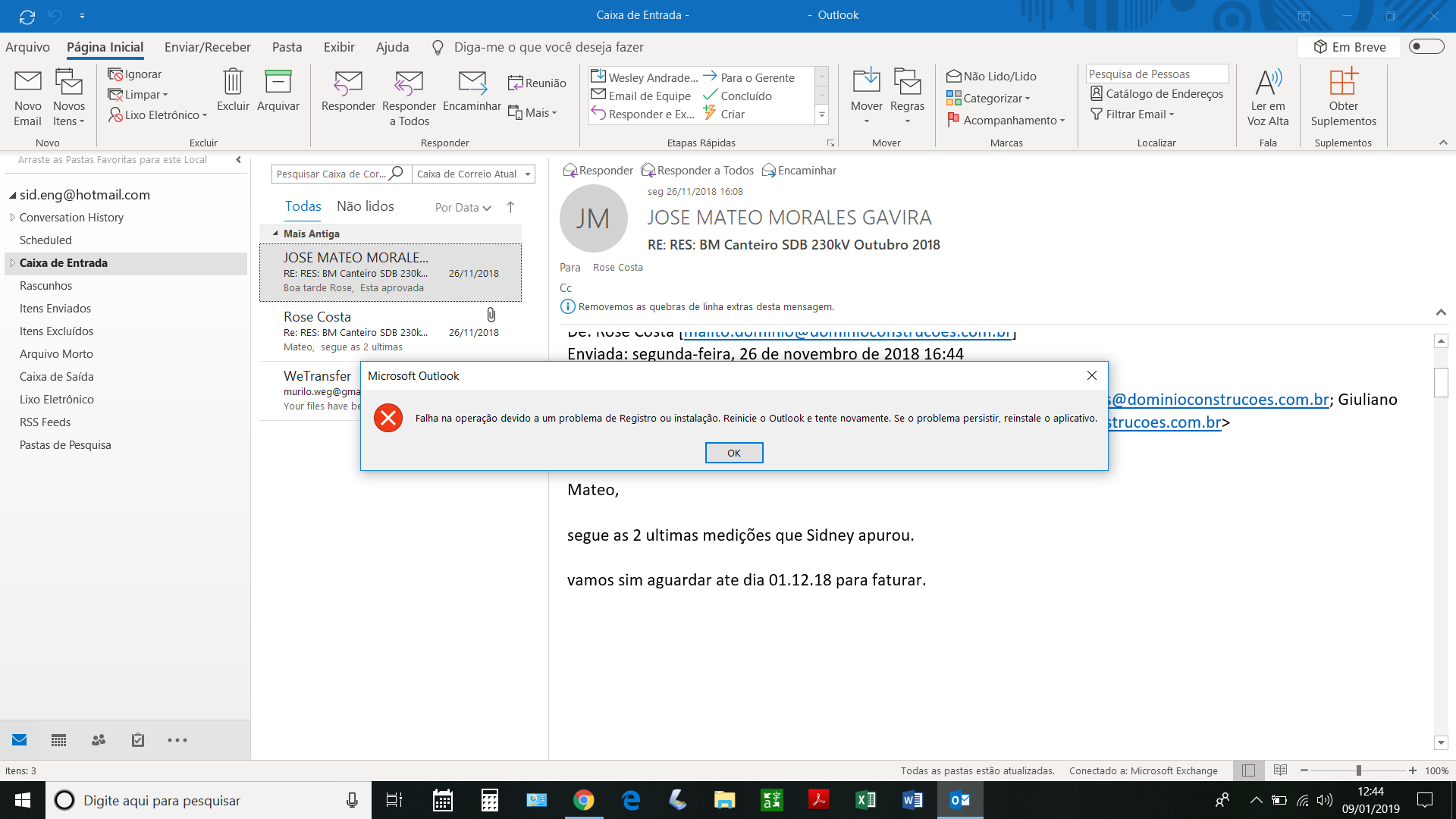
Task: Select the Concluído quick step
Action: (x=738, y=96)
